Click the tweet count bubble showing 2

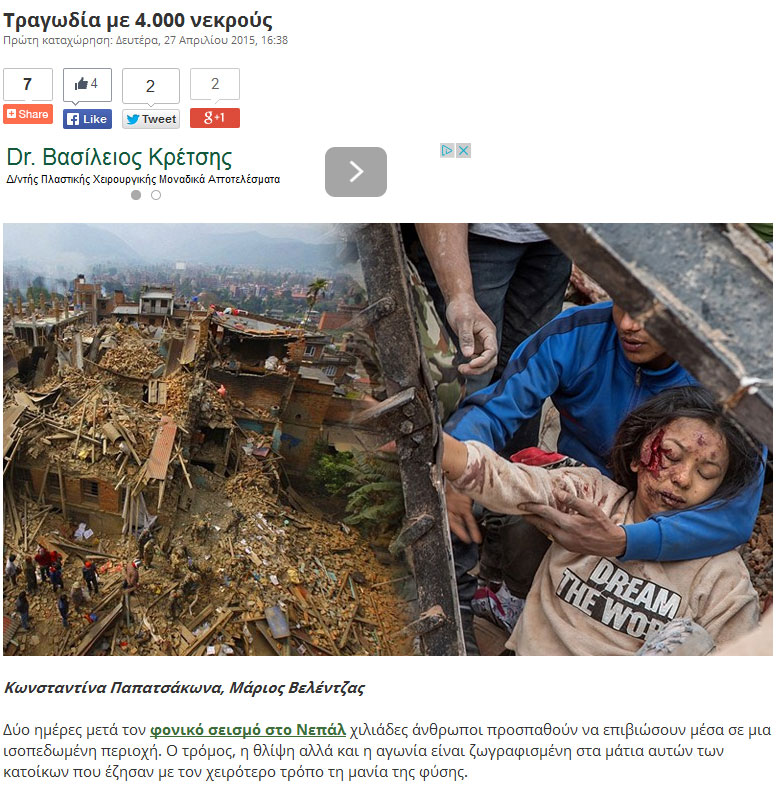click(151, 86)
